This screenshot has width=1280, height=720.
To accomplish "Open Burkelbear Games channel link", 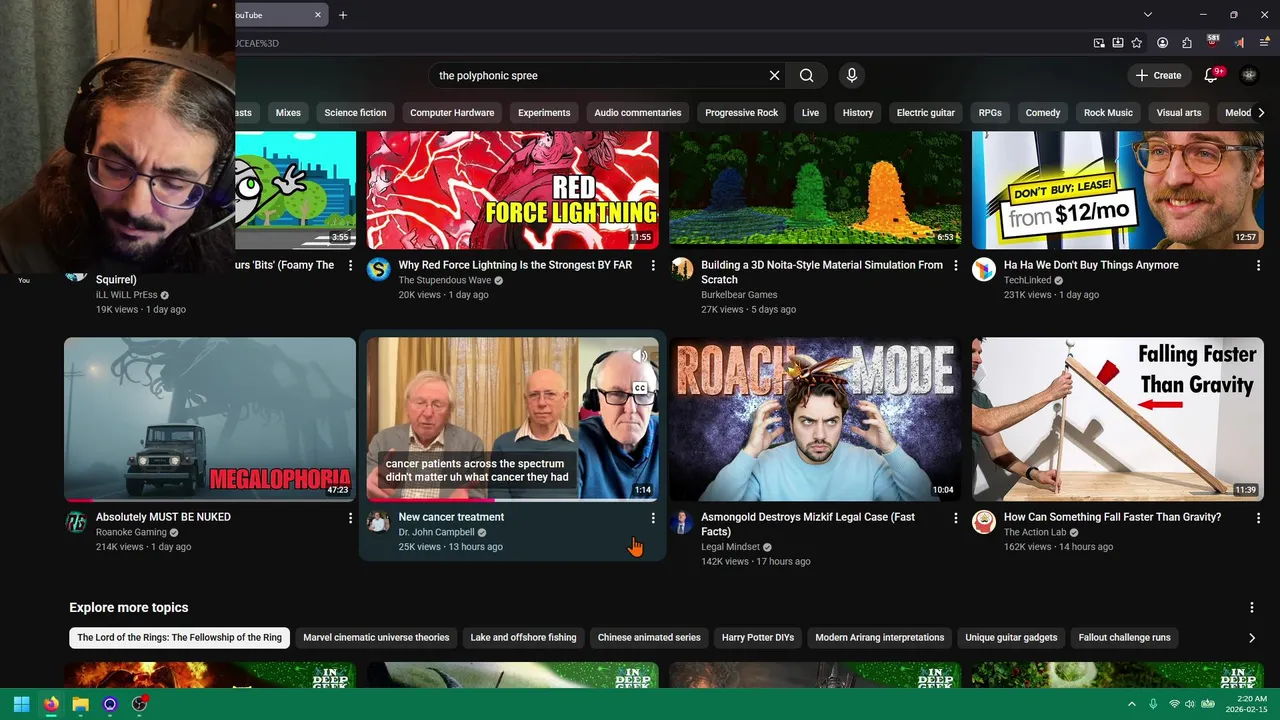I will click(x=739, y=295).
